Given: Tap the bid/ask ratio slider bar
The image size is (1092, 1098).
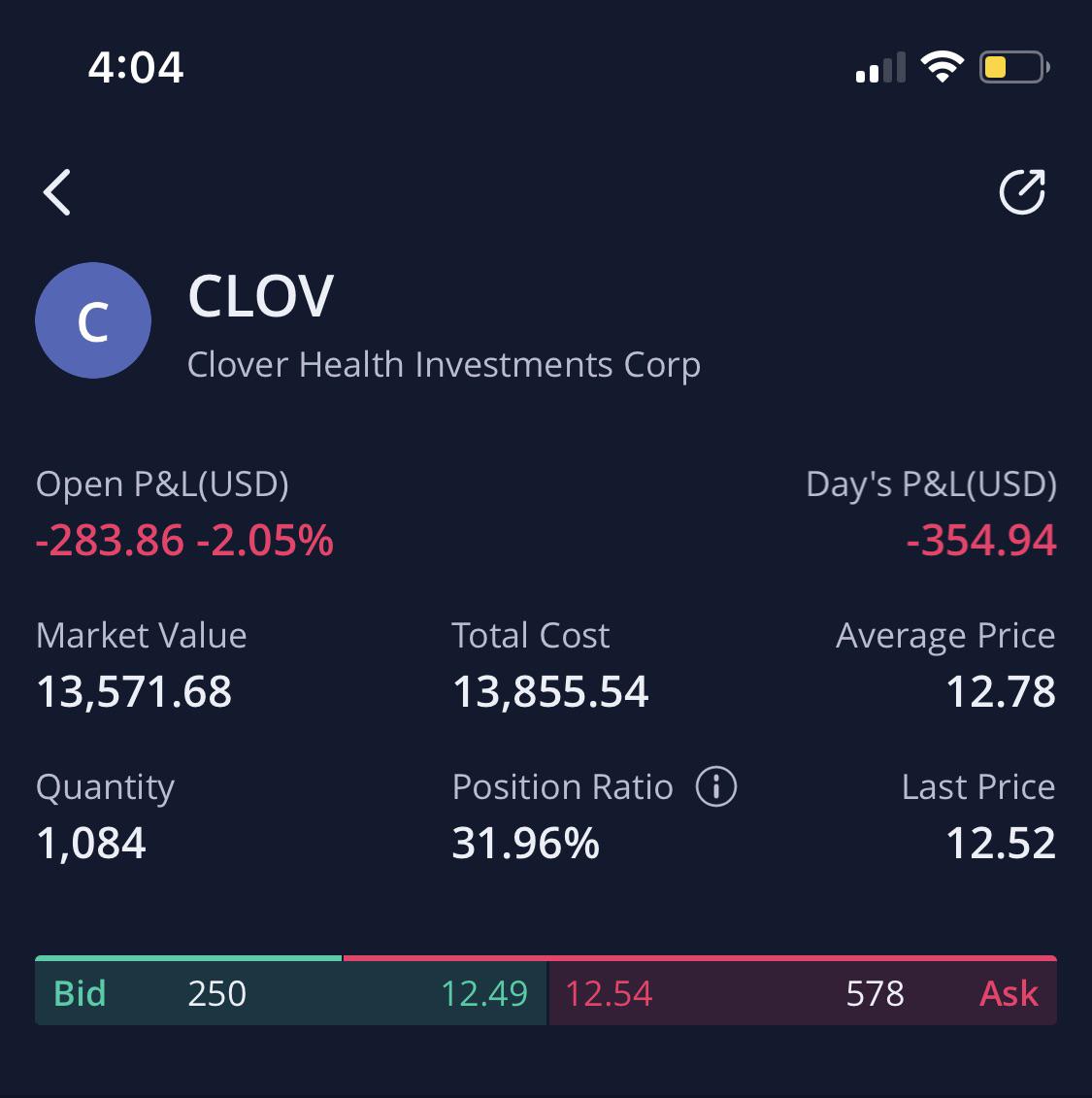Looking at the screenshot, I should coord(544,961).
